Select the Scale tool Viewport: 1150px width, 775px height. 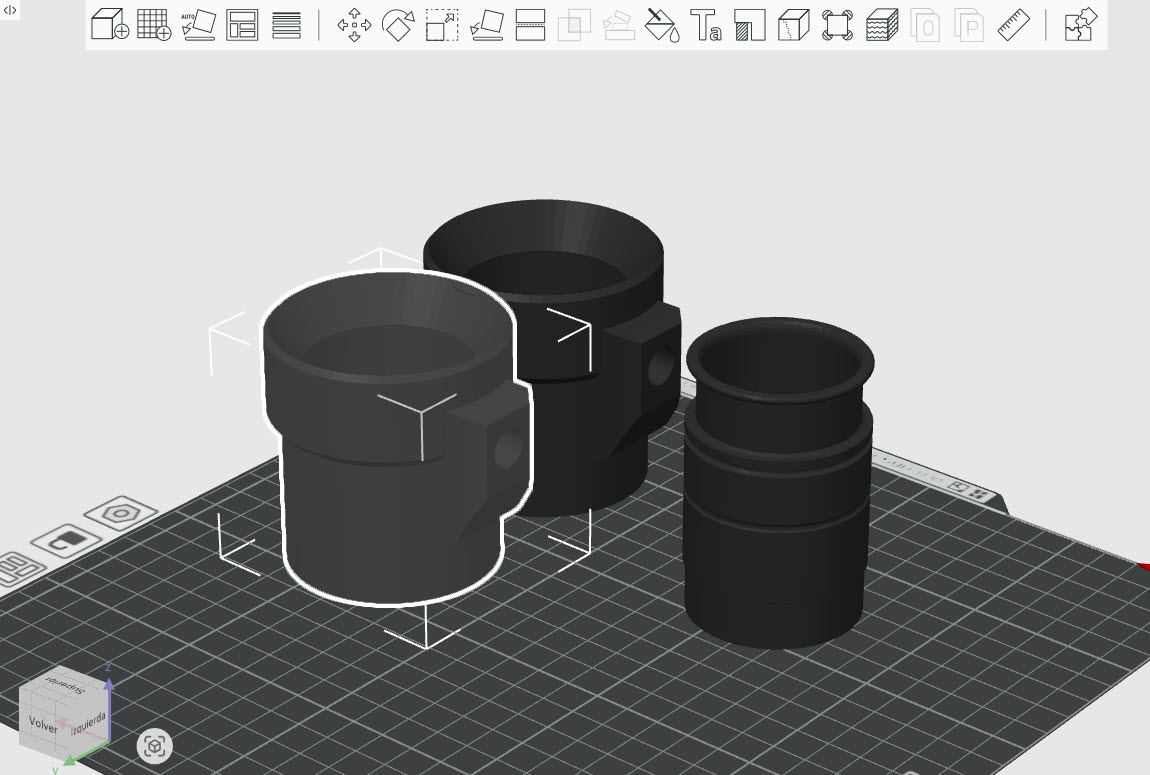point(442,25)
